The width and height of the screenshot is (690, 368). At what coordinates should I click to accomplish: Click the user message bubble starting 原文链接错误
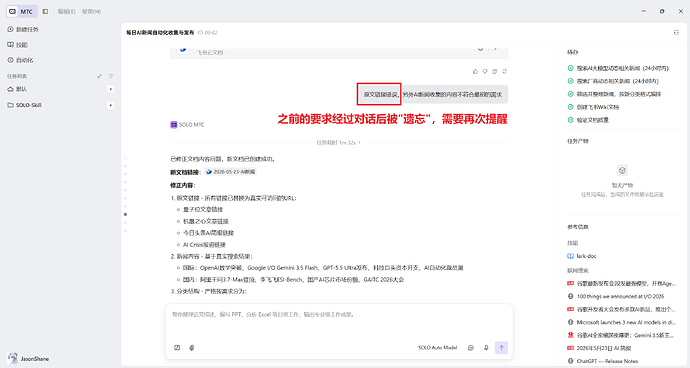click(x=433, y=94)
